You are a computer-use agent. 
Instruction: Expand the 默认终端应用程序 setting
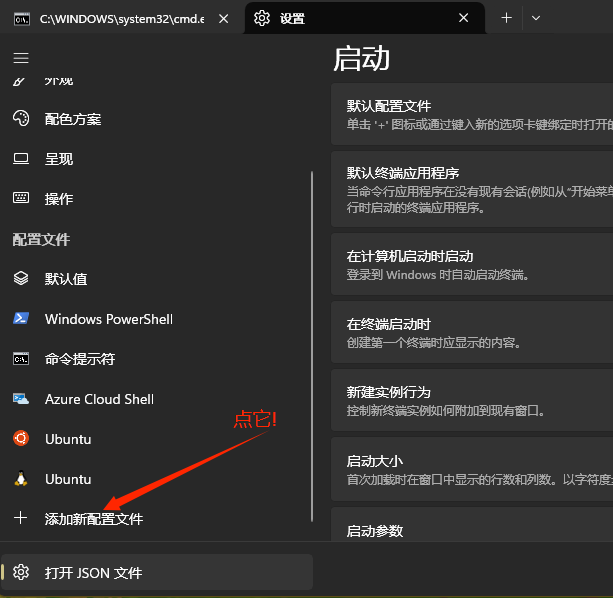point(472,189)
